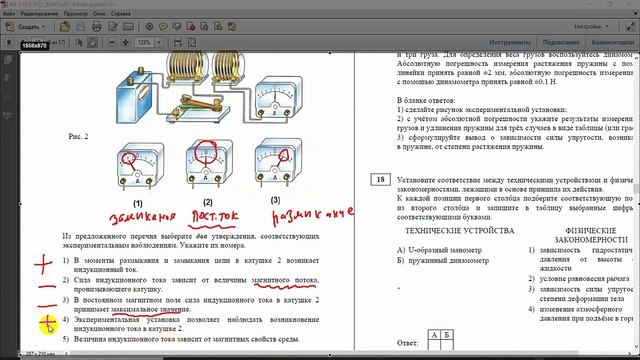
Task: Open bookmarks sidebar icon
Action: (7, 78)
